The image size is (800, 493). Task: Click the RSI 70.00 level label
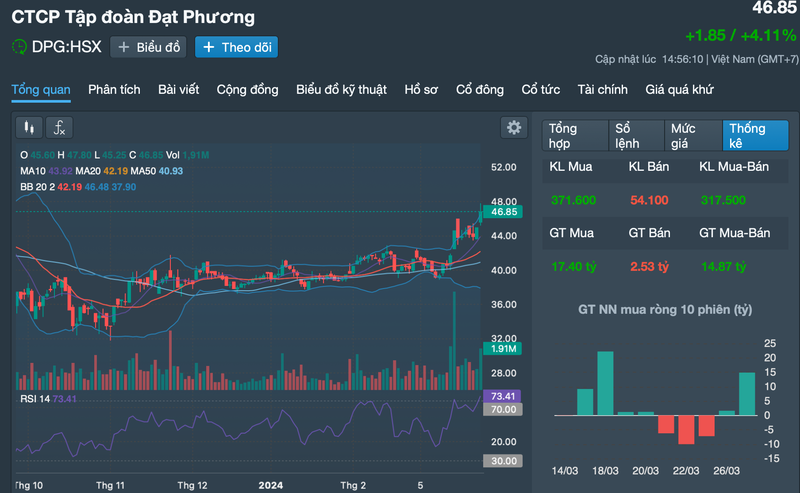click(x=503, y=409)
